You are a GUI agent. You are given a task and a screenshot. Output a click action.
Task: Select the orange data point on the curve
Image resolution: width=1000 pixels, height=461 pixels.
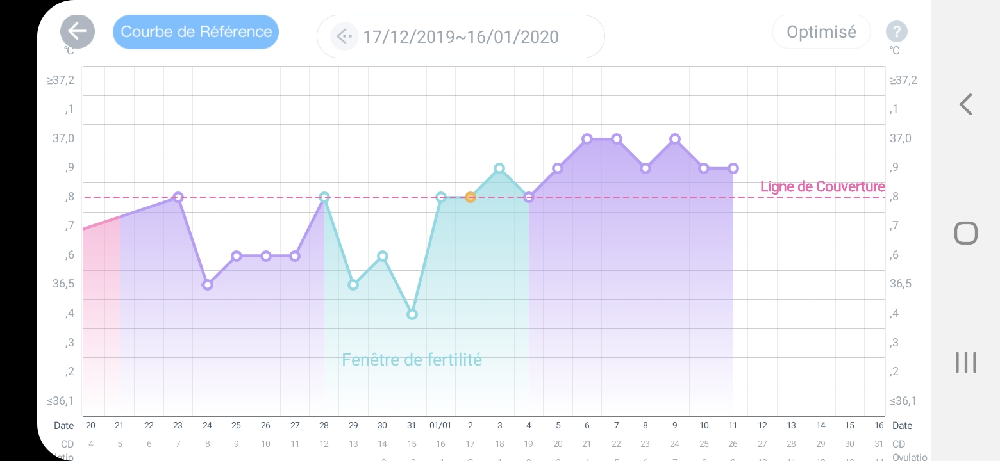pyautogui.click(x=470, y=197)
